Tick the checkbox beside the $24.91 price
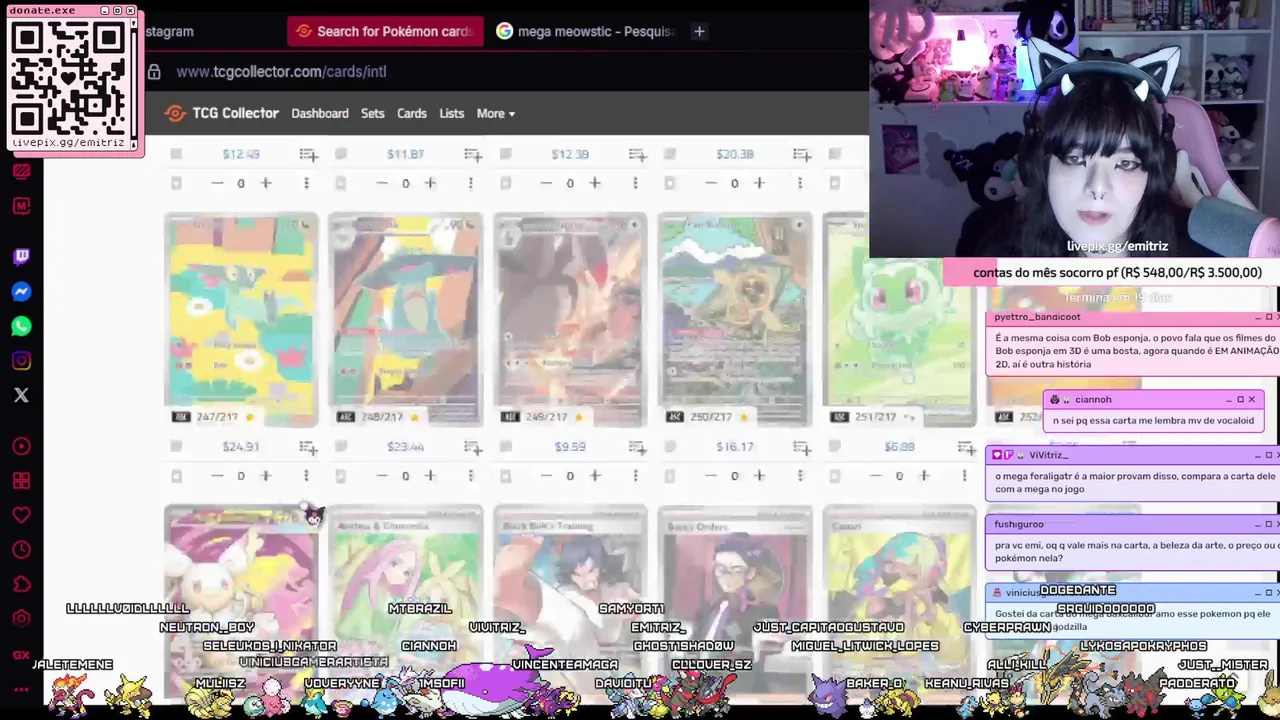The height and width of the screenshot is (720, 1280). 176,446
